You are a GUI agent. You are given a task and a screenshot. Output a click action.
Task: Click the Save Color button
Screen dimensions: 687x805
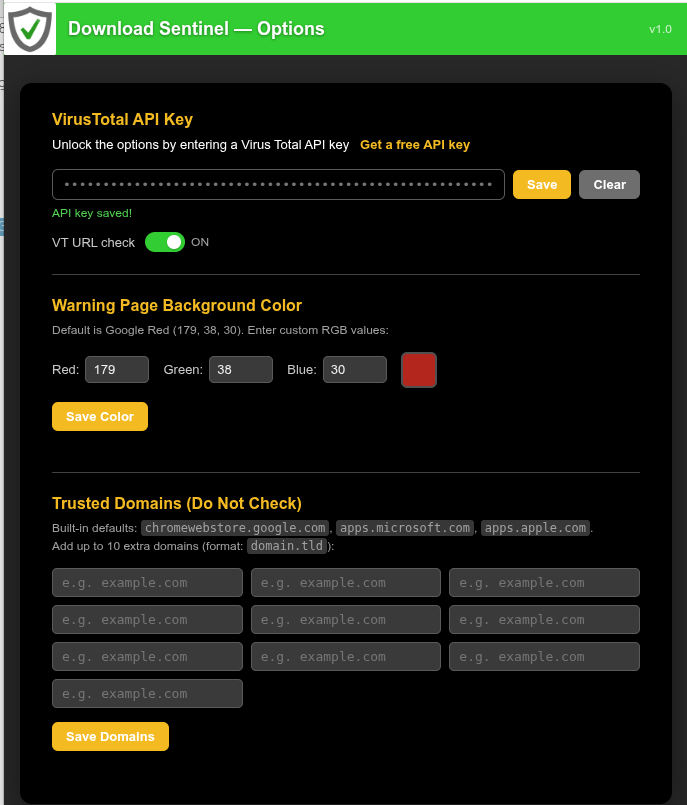click(x=100, y=416)
